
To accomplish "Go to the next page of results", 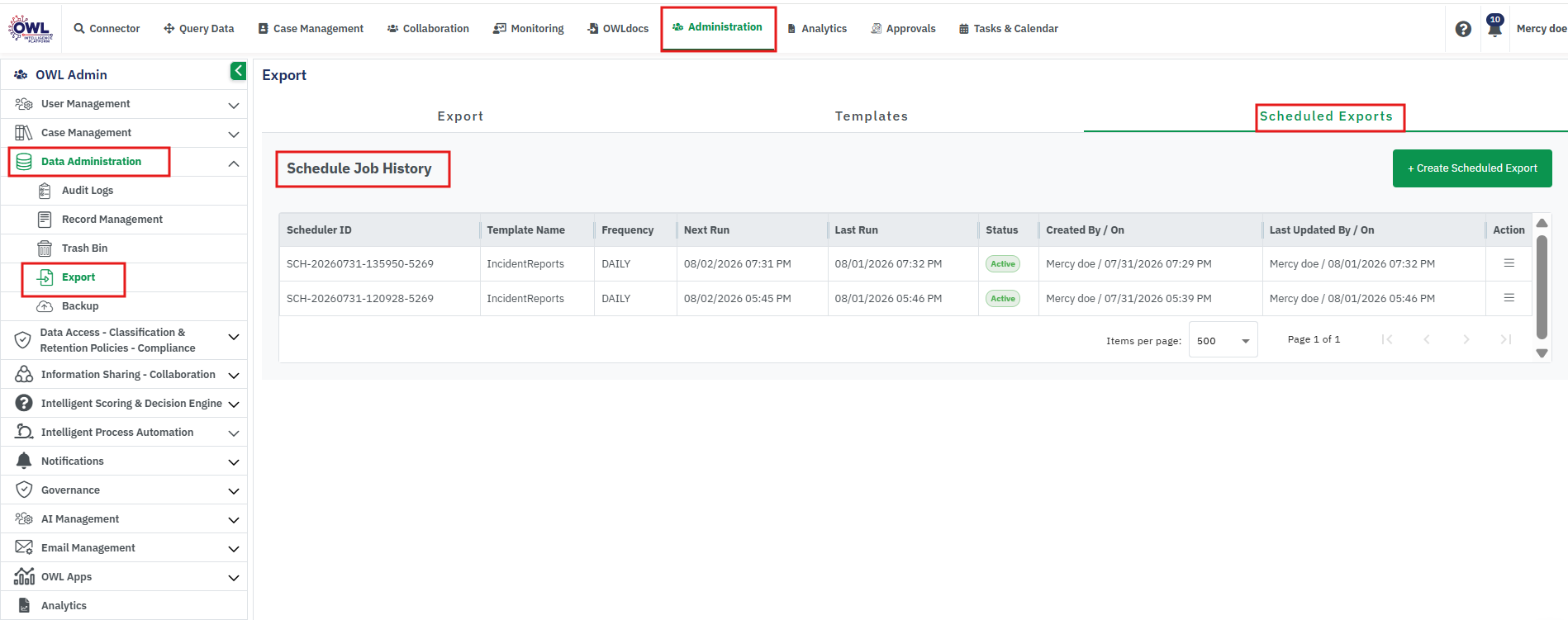I will tap(1466, 339).
